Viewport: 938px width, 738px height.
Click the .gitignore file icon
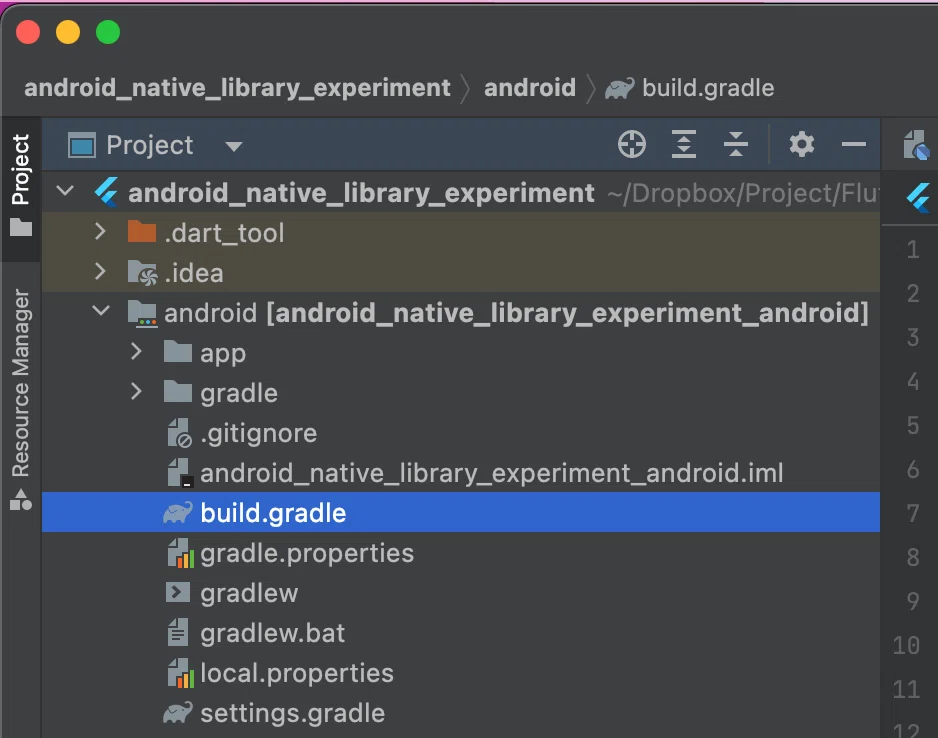179,433
